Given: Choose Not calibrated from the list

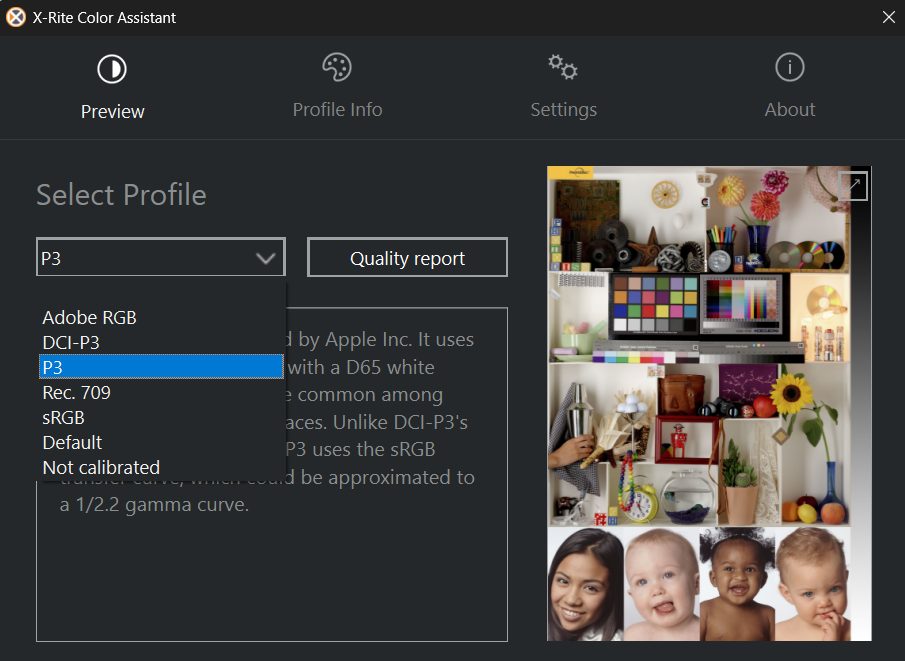Looking at the screenshot, I should [x=101, y=467].
